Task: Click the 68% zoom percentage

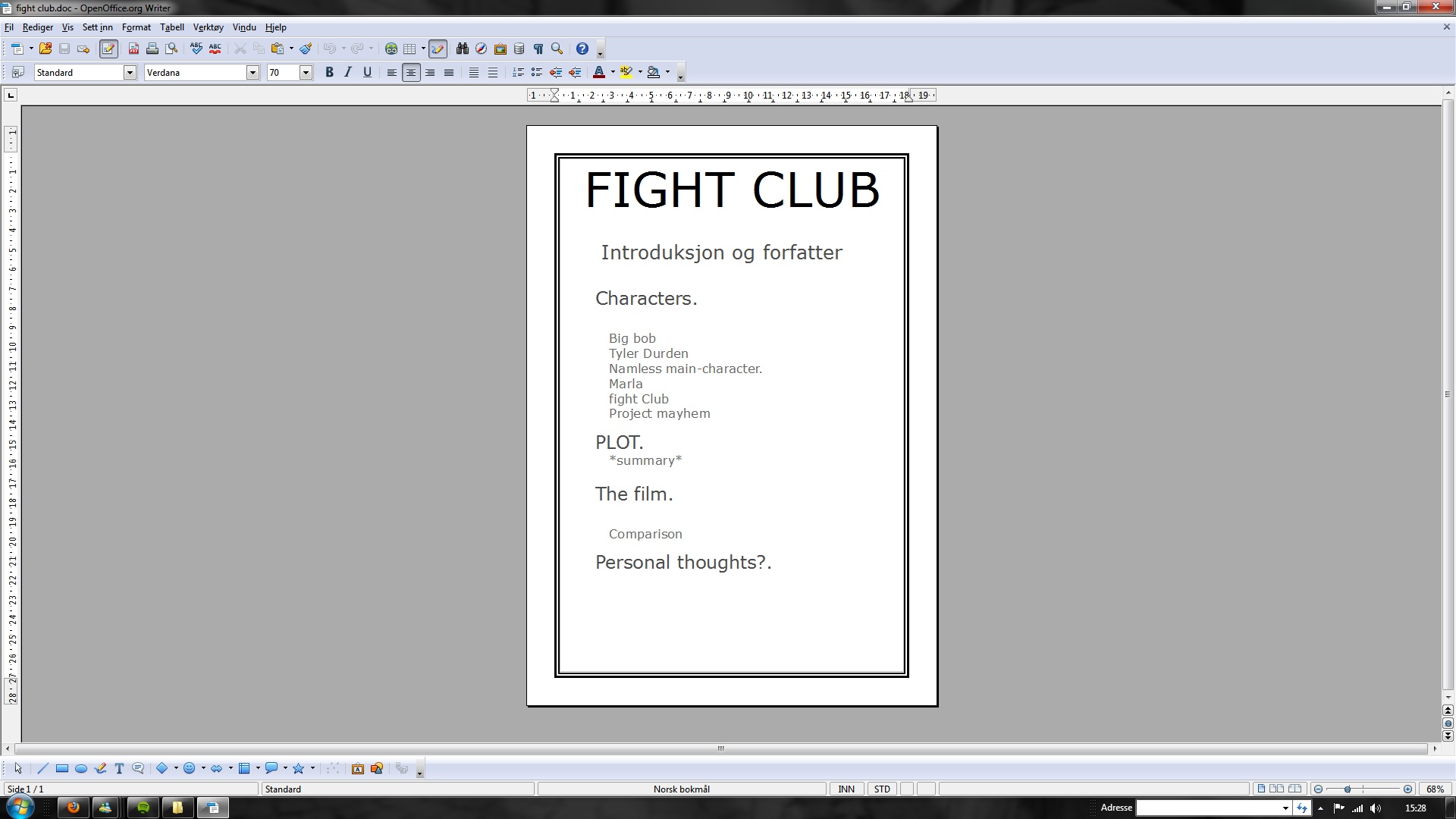Action: (1435, 789)
